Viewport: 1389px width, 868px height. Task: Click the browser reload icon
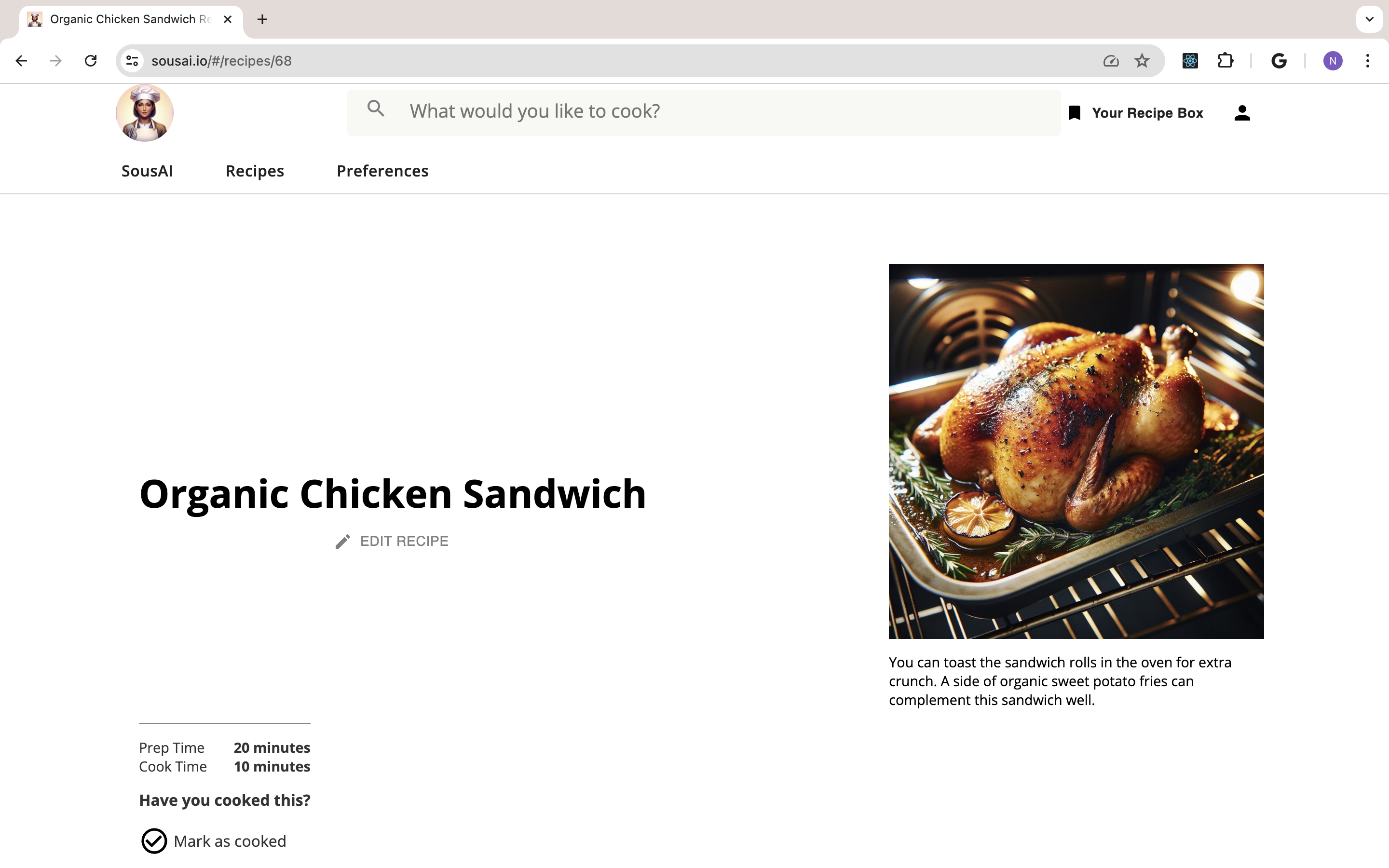click(90, 61)
